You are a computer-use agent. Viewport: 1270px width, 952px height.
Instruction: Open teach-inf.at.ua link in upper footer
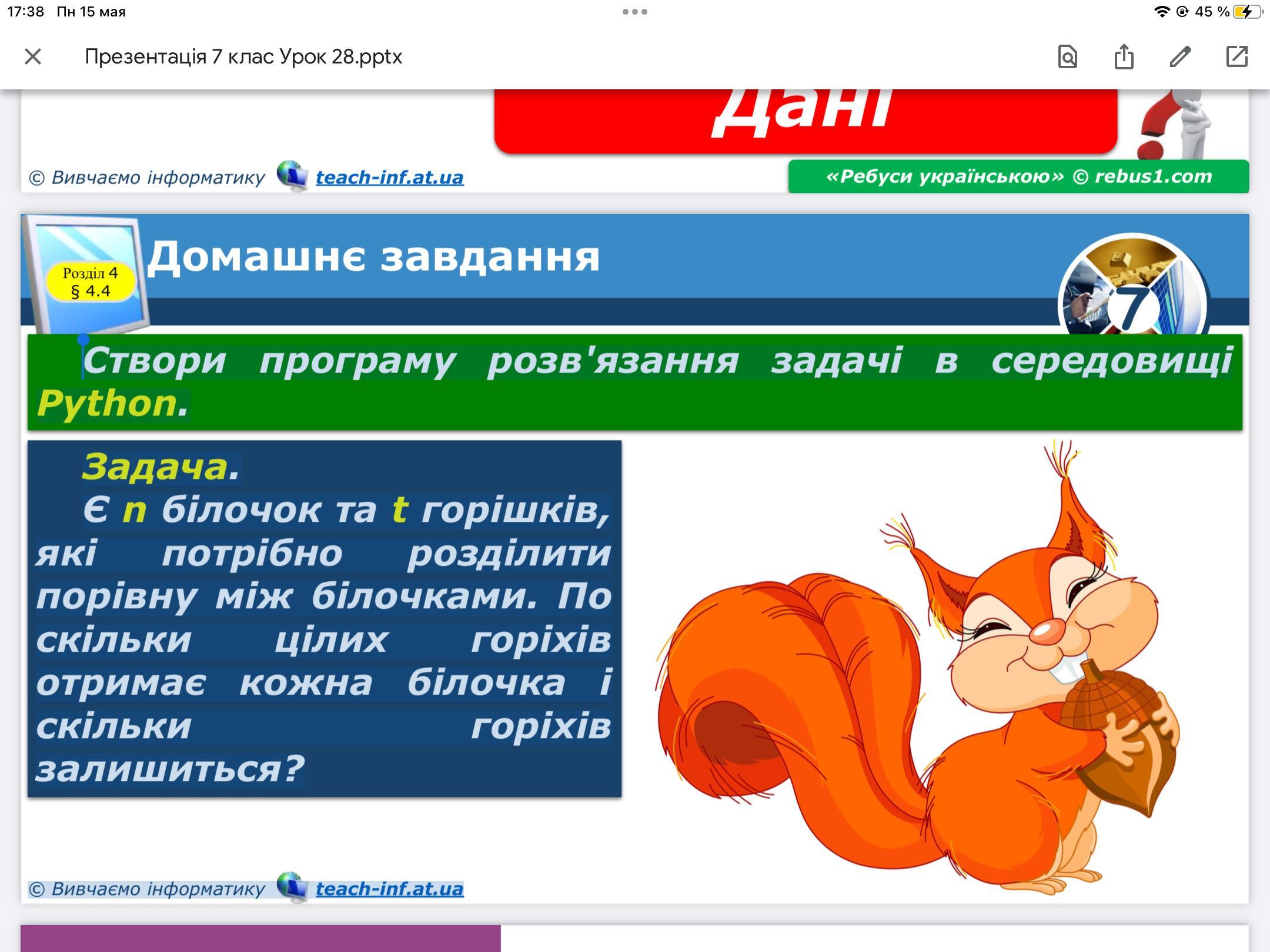click(389, 177)
